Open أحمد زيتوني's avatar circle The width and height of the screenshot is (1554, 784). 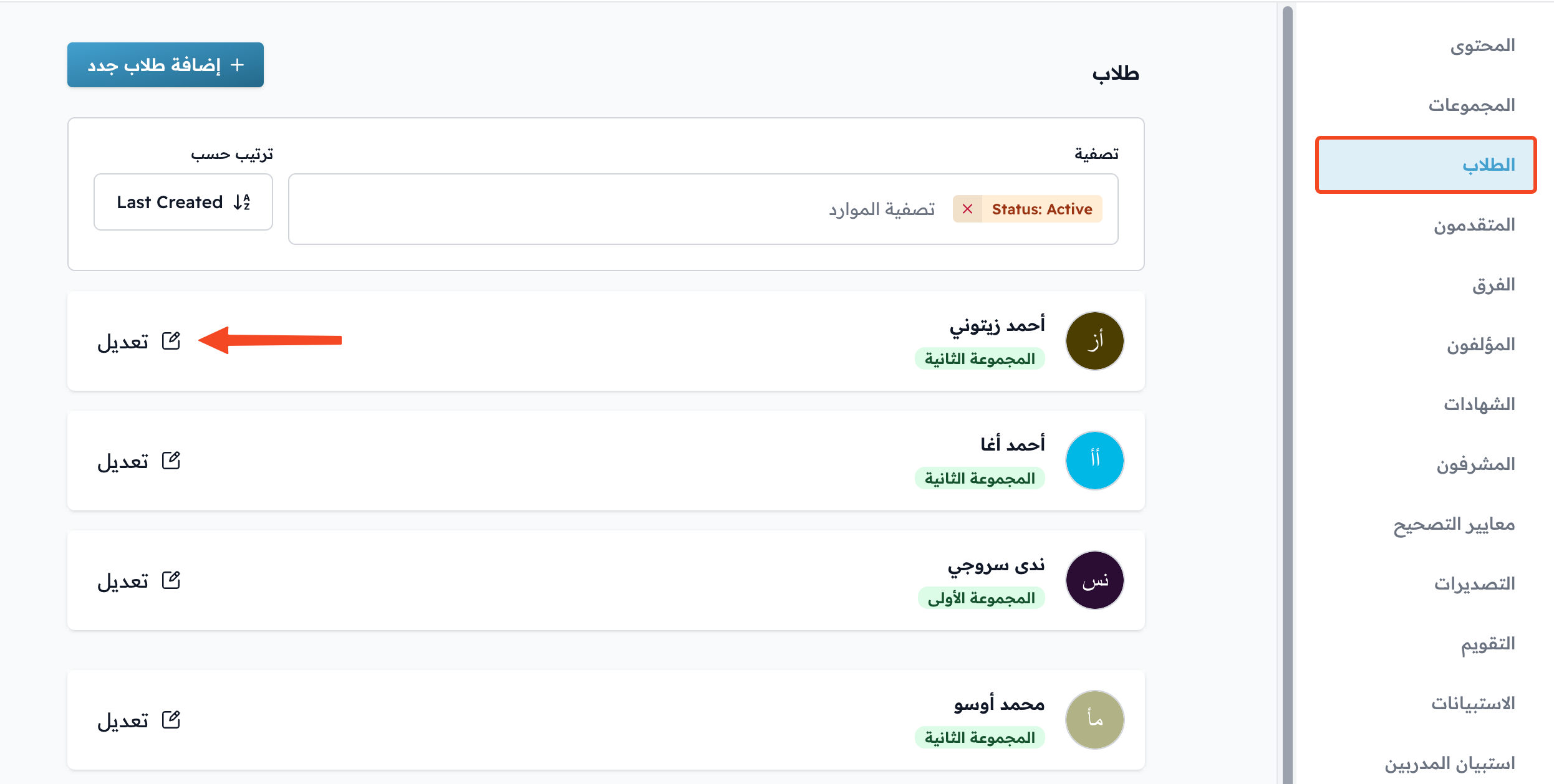coord(1094,341)
